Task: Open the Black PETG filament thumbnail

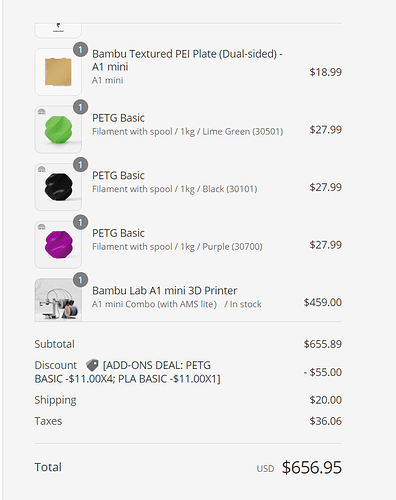Action: [58, 187]
